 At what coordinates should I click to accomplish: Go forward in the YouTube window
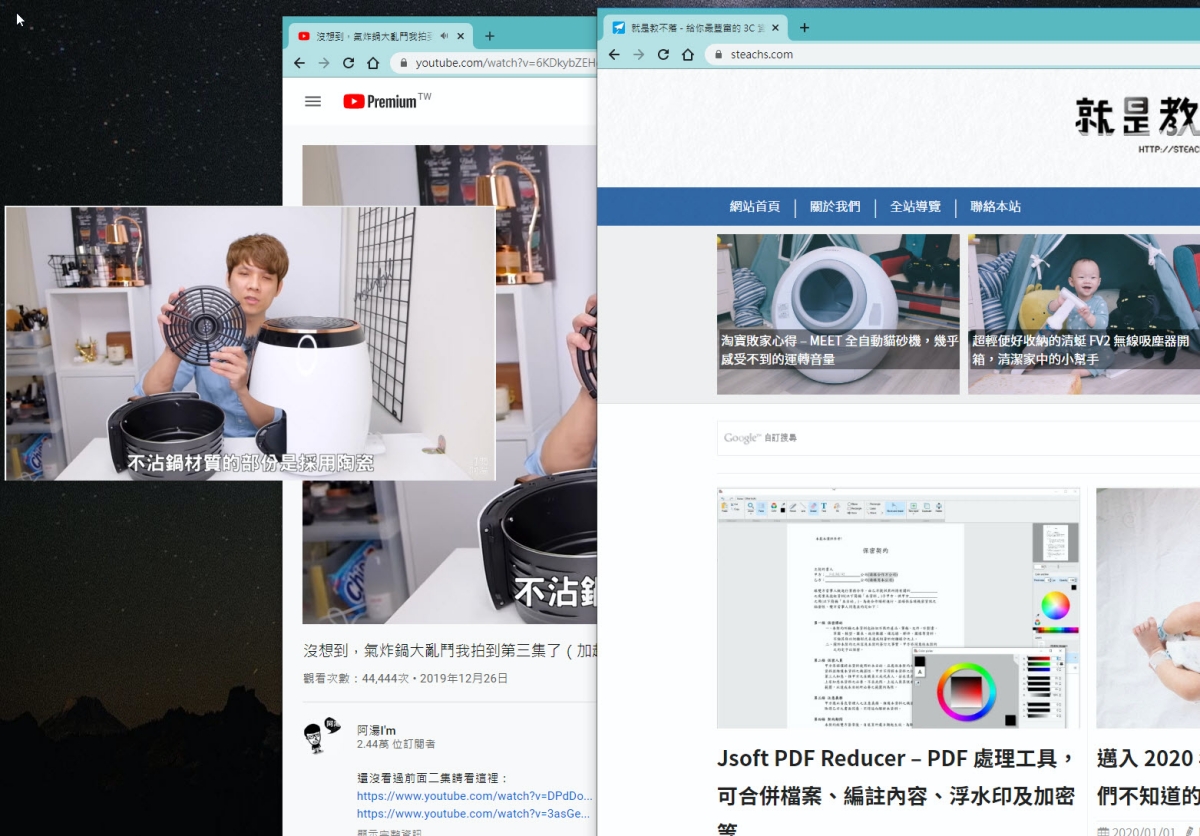pyautogui.click(x=323, y=63)
